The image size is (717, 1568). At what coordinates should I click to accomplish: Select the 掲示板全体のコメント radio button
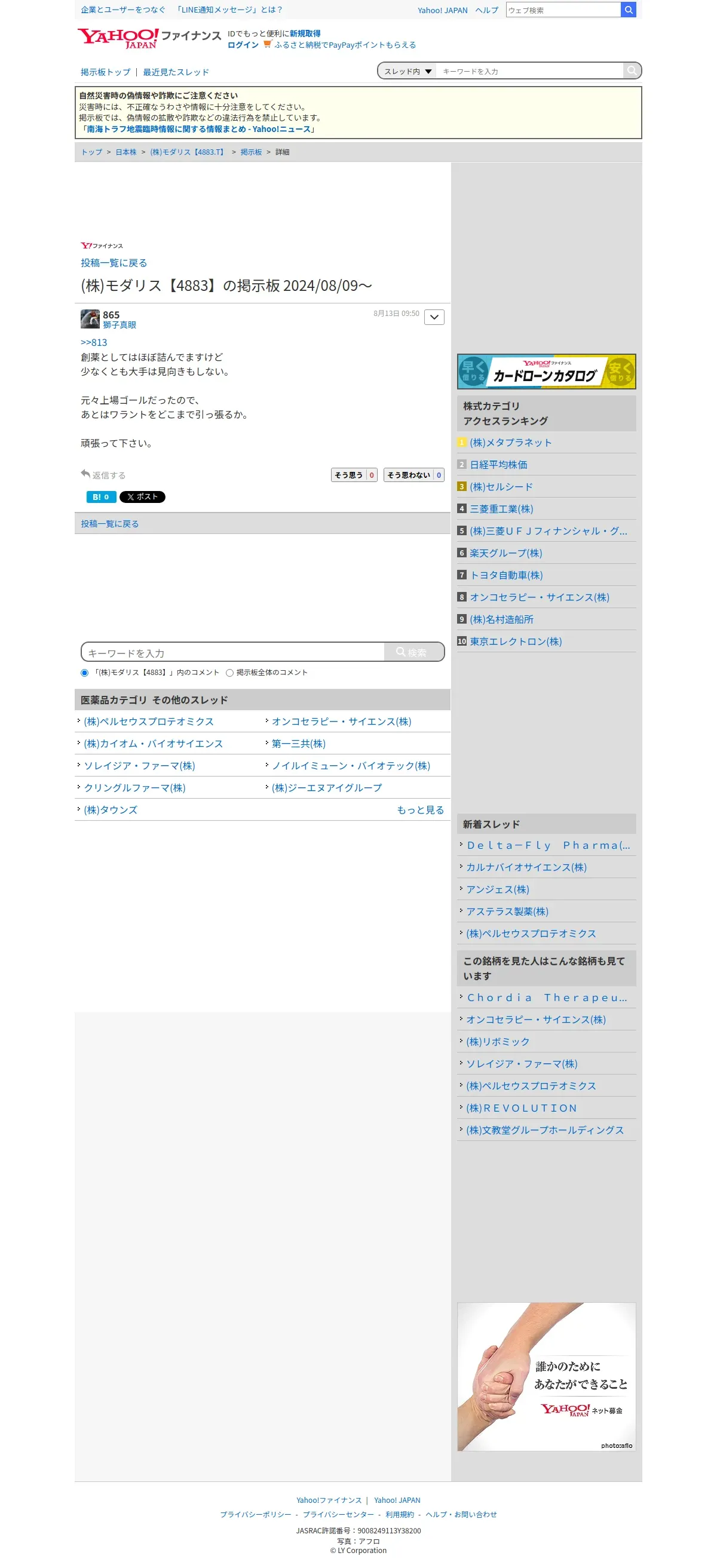[x=229, y=673]
